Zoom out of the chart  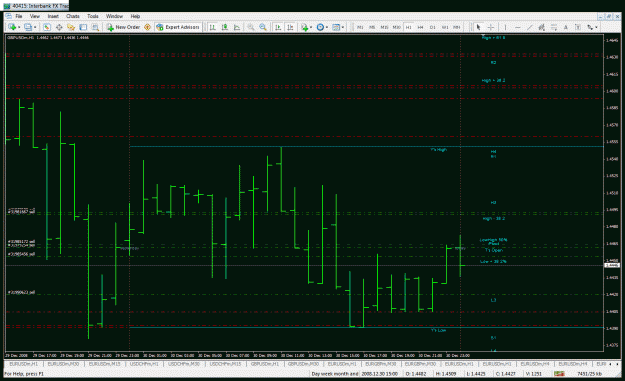[263, 27]
